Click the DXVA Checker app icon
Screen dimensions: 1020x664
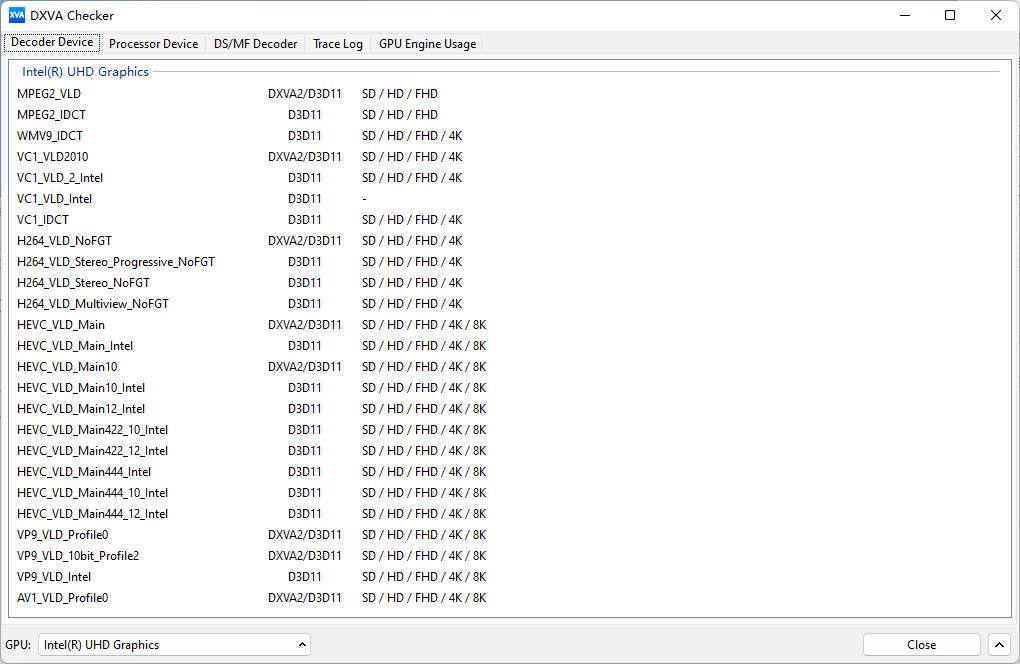tap(17, 15)
